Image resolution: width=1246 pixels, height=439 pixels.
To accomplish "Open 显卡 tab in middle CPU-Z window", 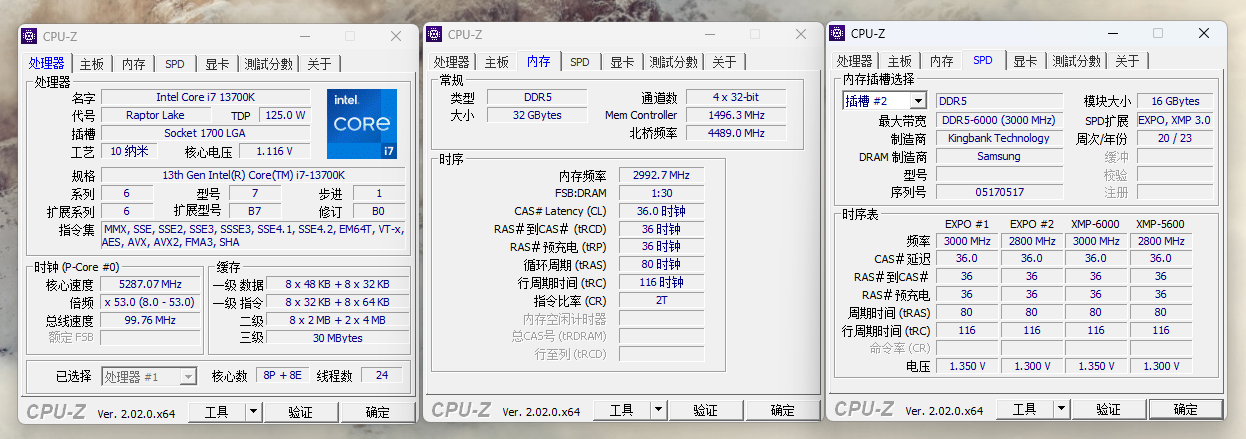I will tap(622, 62).
